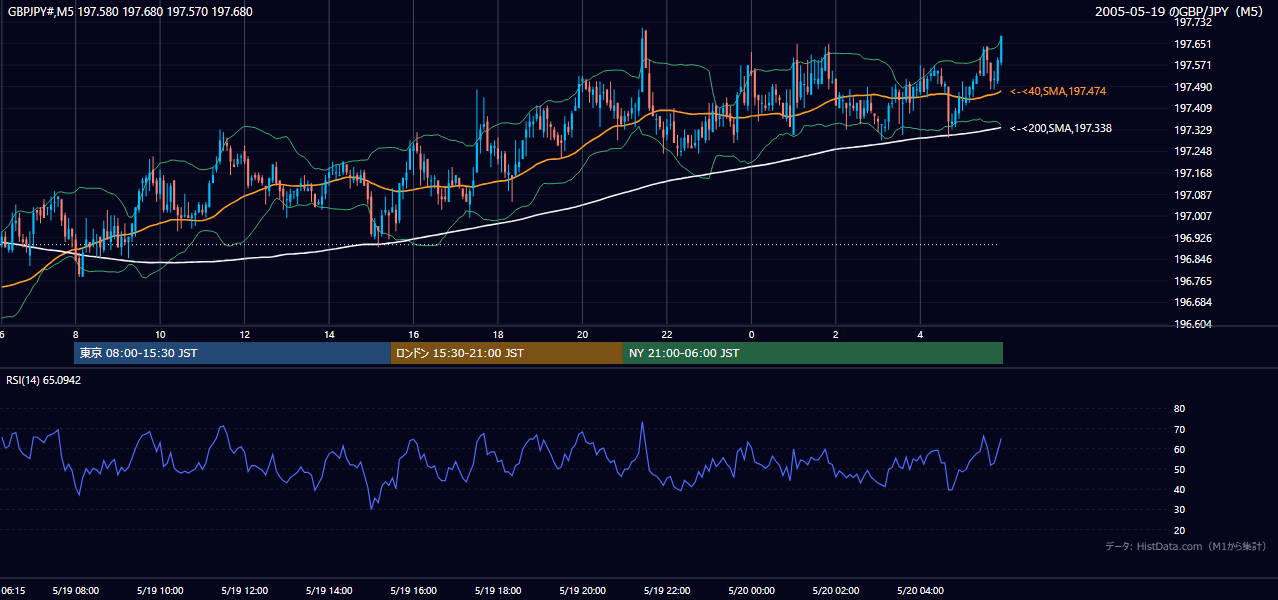Image resolution: width=1278 pixels, height=600 pixels.
Task: Click the hour 8 tick under the price chart
Action: coord(75,334)
